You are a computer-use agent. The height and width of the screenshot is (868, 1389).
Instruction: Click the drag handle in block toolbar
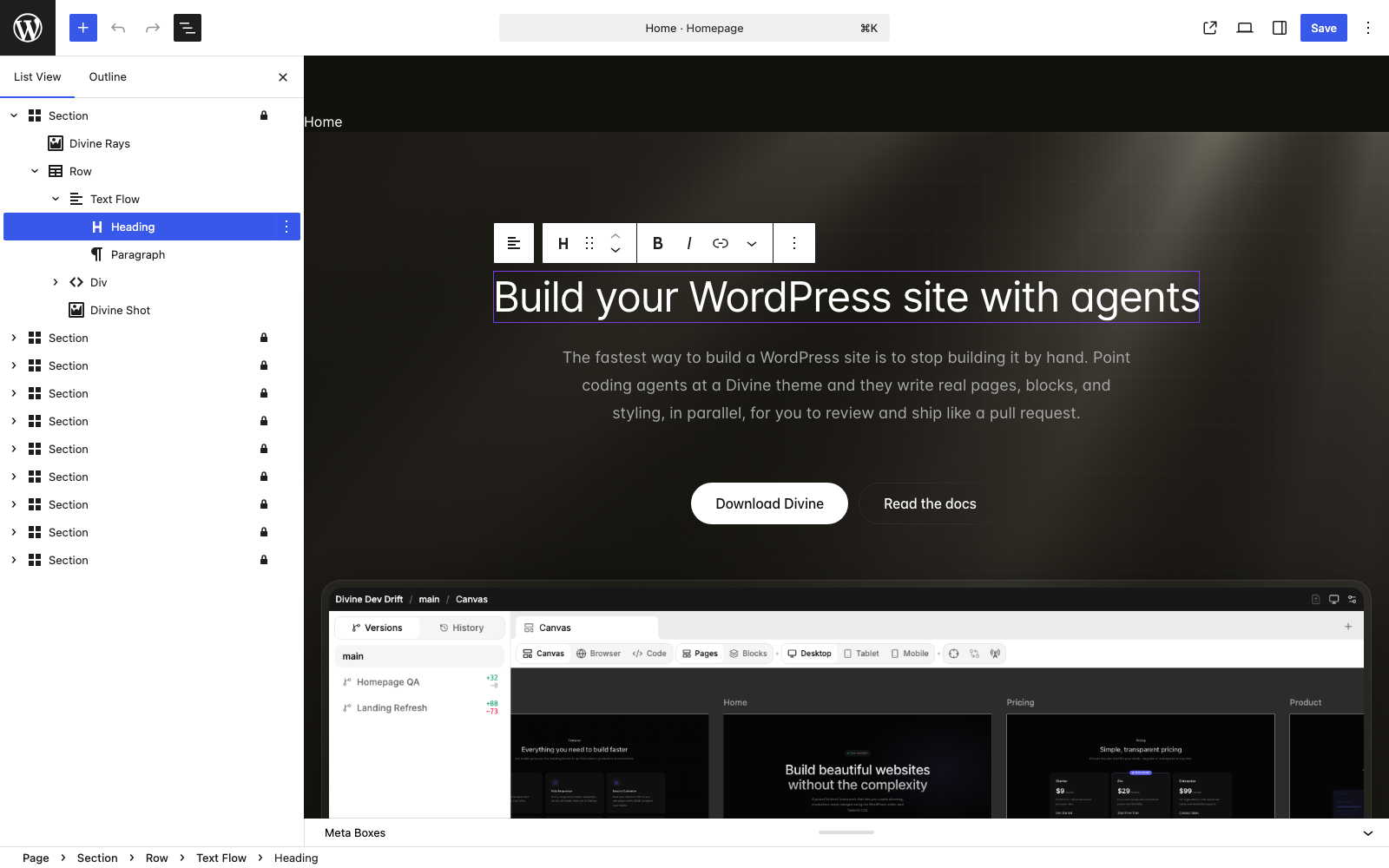[x=589, y=243]
